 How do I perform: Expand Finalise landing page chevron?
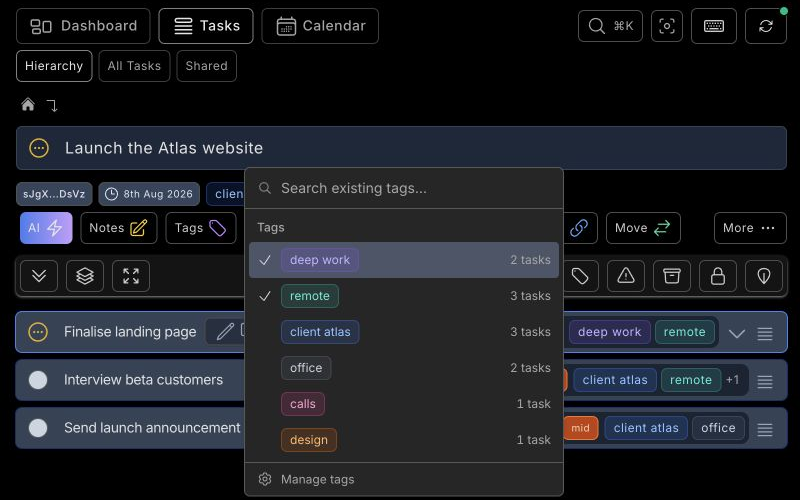(x=737, y=334)
